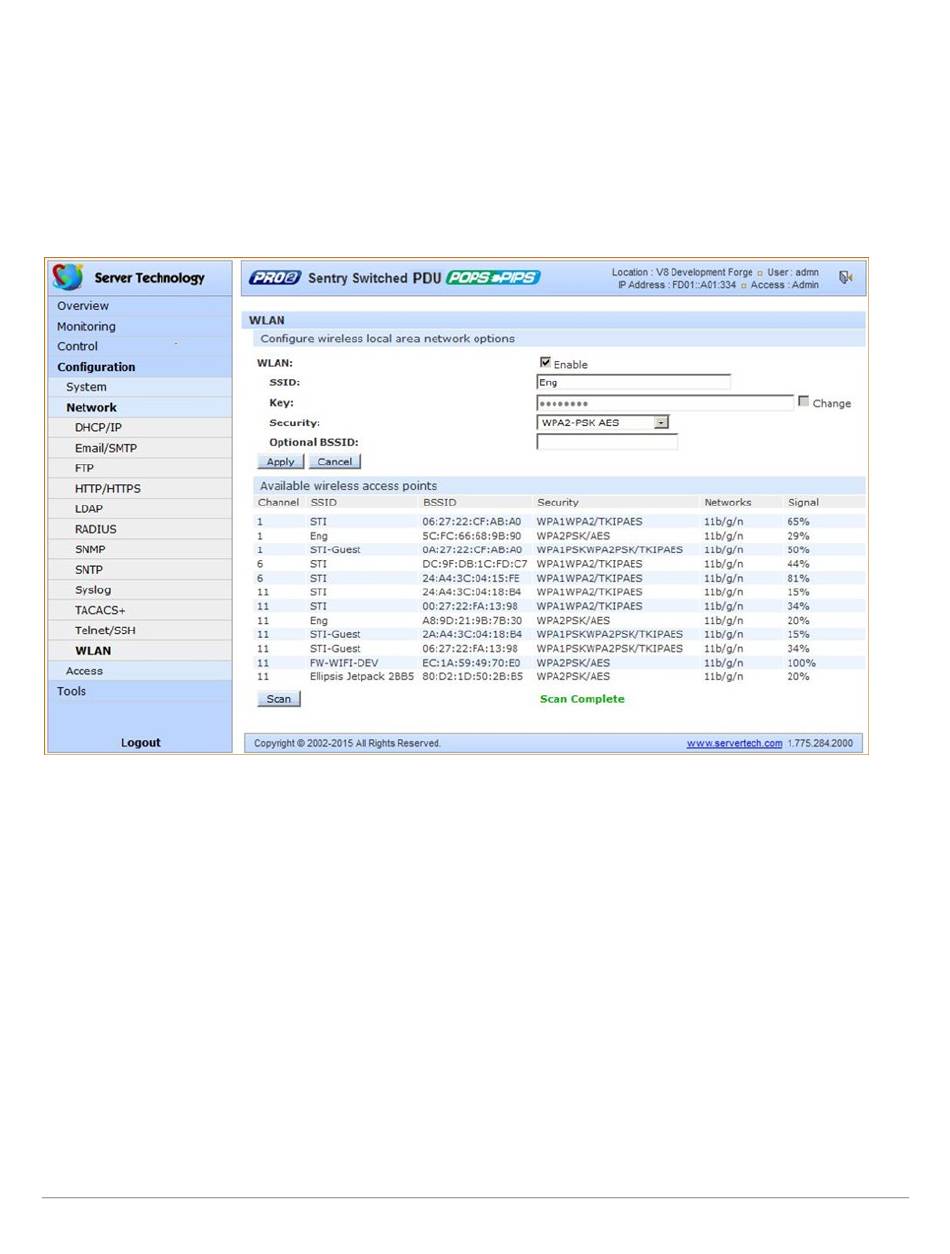Select BSSID 0A:27:22:CF:AB:A0 STI-Guest row
Screen dimensions: 950x1254
[560, 550]
